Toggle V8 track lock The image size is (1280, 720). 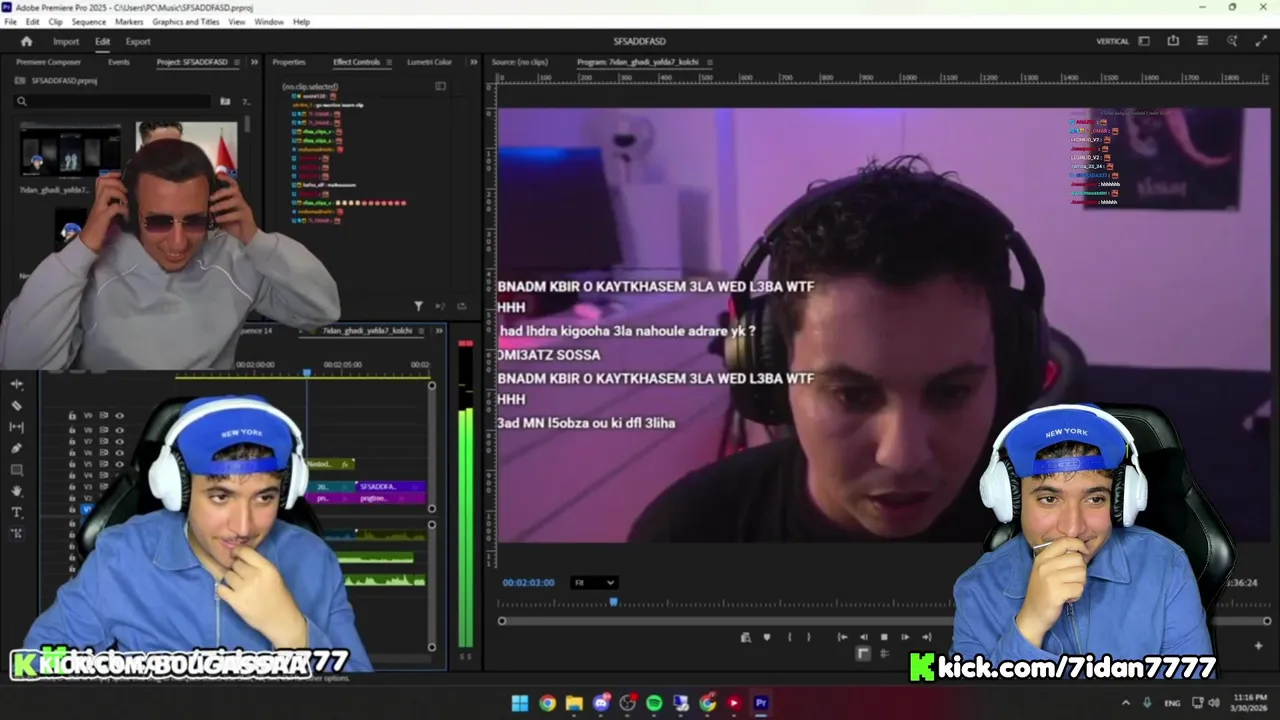coord(72,430)
